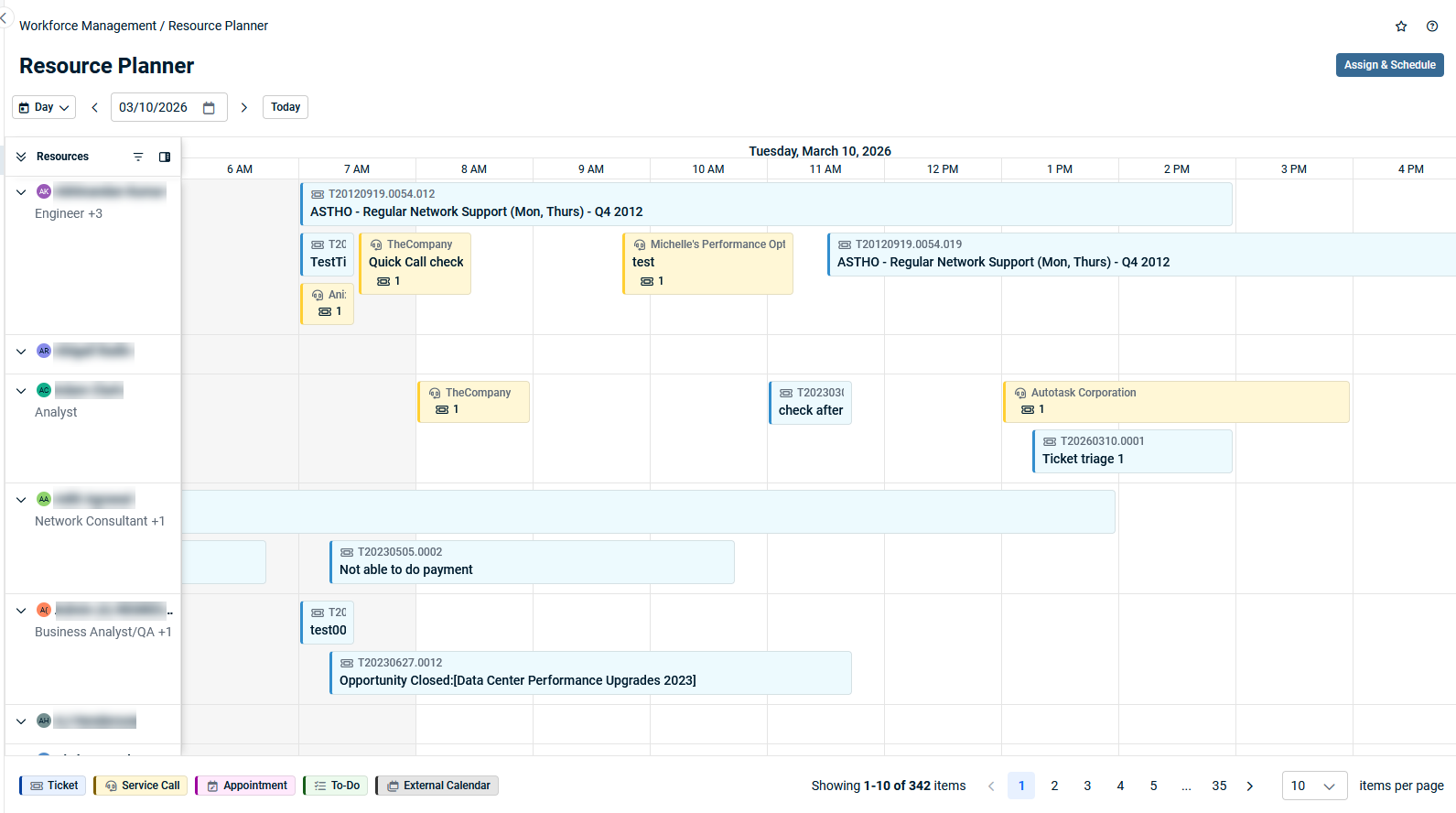The height and width of the screenshot is (813, 1456).
Task: Toggle the Service Call legend filter
Action: coord(141,786)
